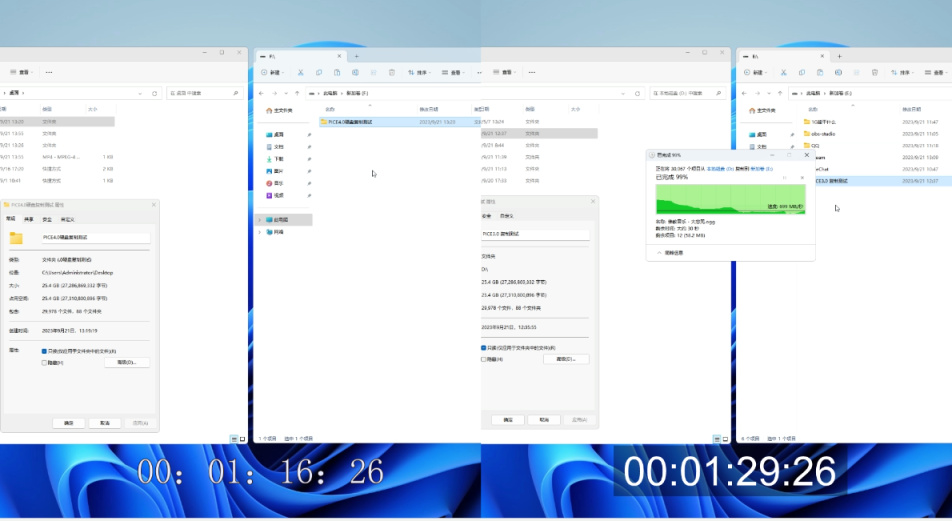This screenshot has width=952, height=521.
Task: Click Advanced (高级) in PCIE4.0 properties dialog
Action: (x=127, y=363)
